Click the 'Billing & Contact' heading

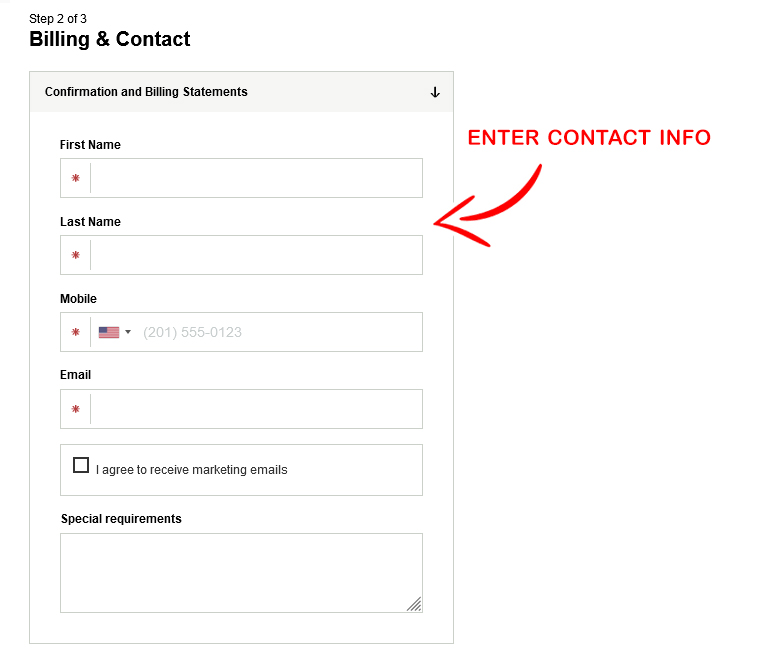110,40
